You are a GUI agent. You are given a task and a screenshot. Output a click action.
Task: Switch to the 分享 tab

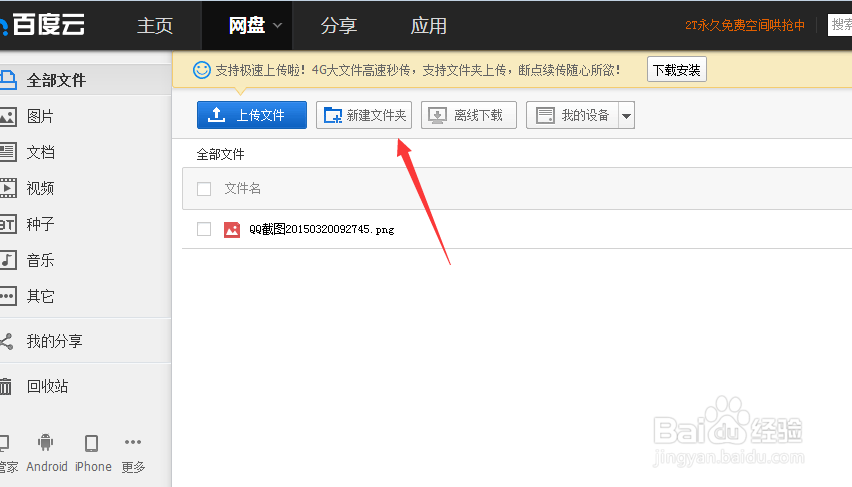coord(339,26)
